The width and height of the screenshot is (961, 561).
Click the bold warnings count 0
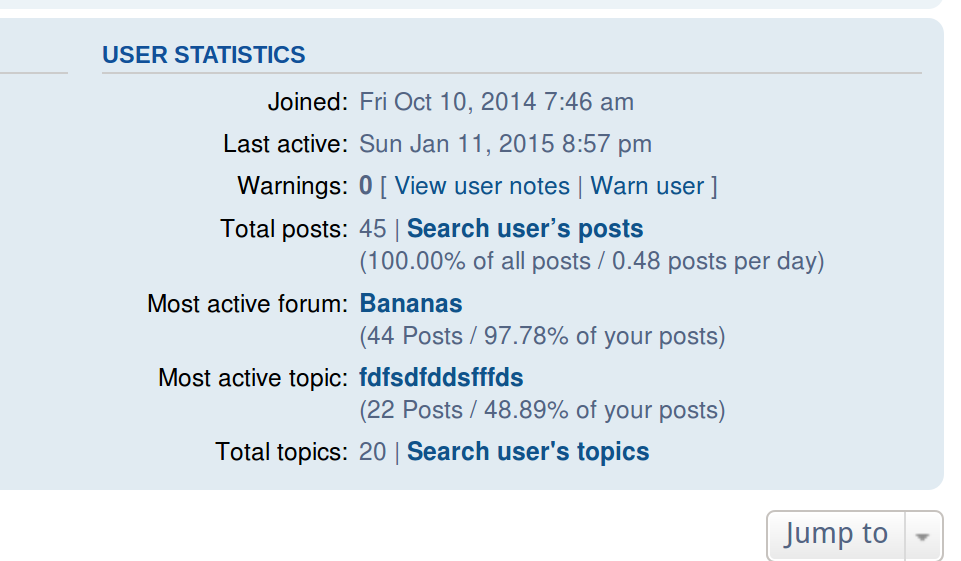tap(365, 185)
